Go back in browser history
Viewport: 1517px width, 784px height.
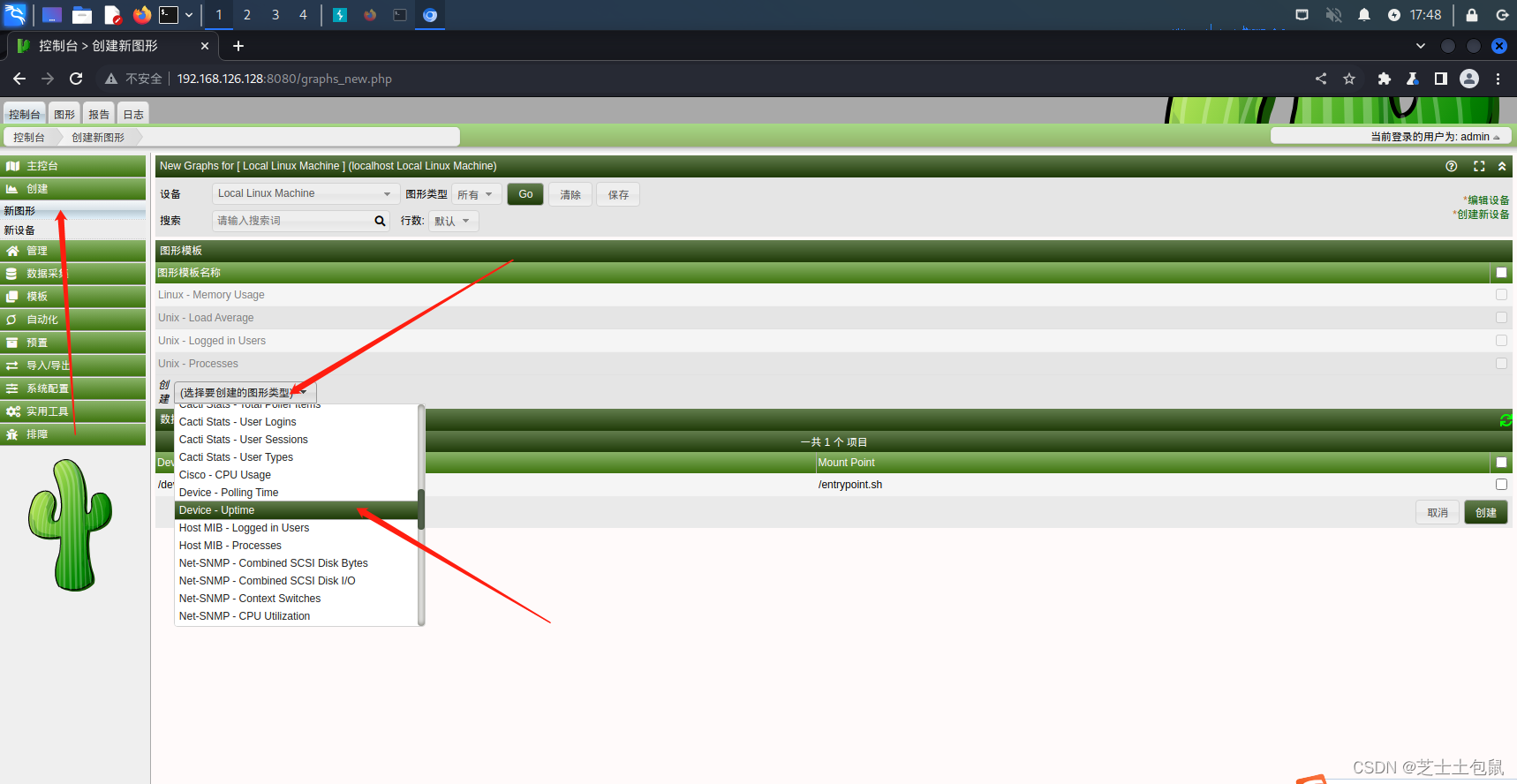(19, 79)
